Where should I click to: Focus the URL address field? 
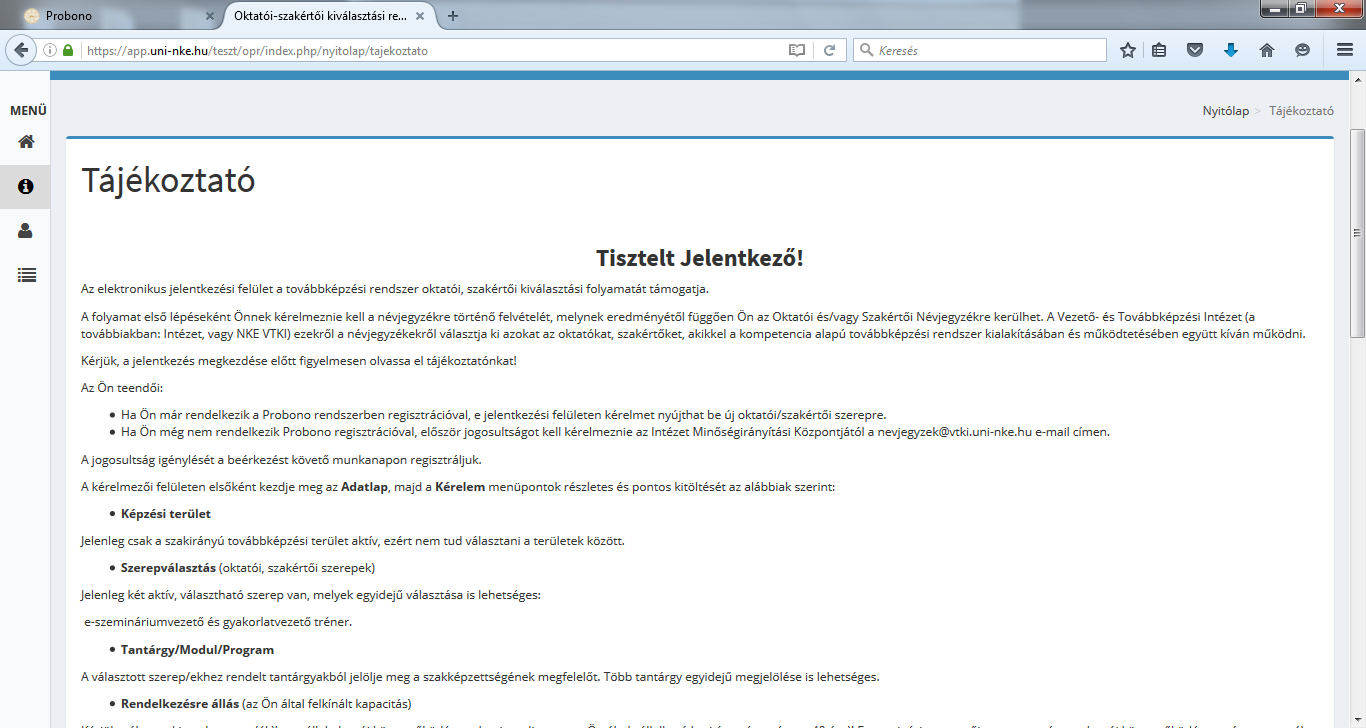click(x=430, y=50)
